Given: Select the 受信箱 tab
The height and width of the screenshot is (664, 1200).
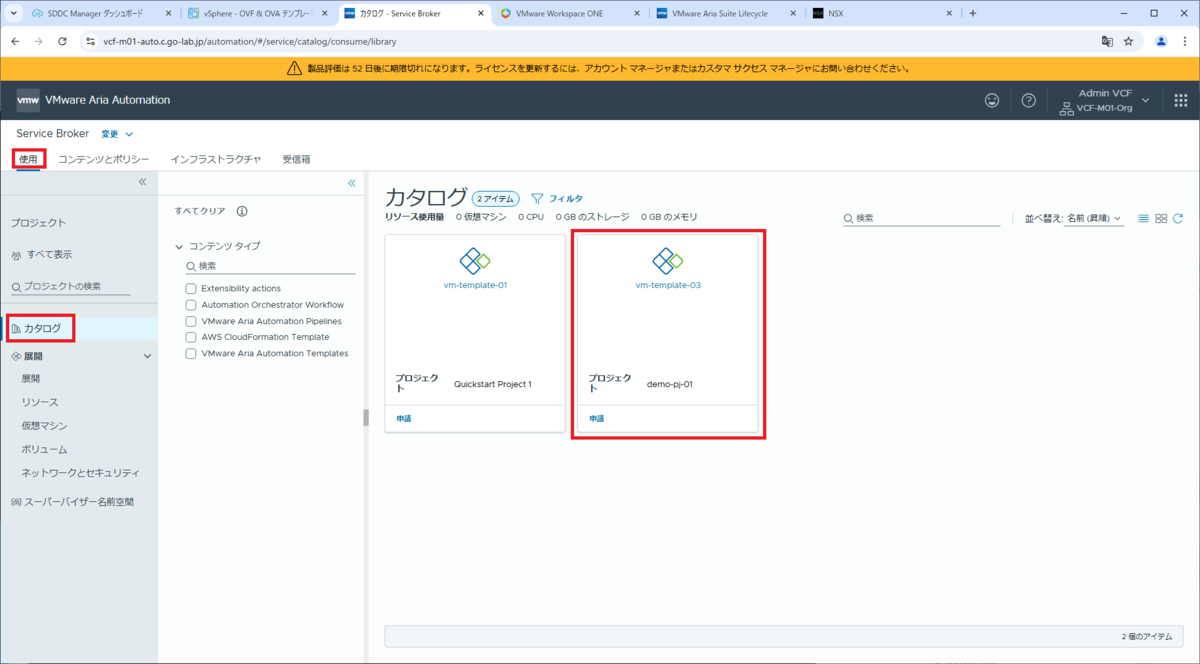Looking at the screenshot, I should click(x=296, y=159).
